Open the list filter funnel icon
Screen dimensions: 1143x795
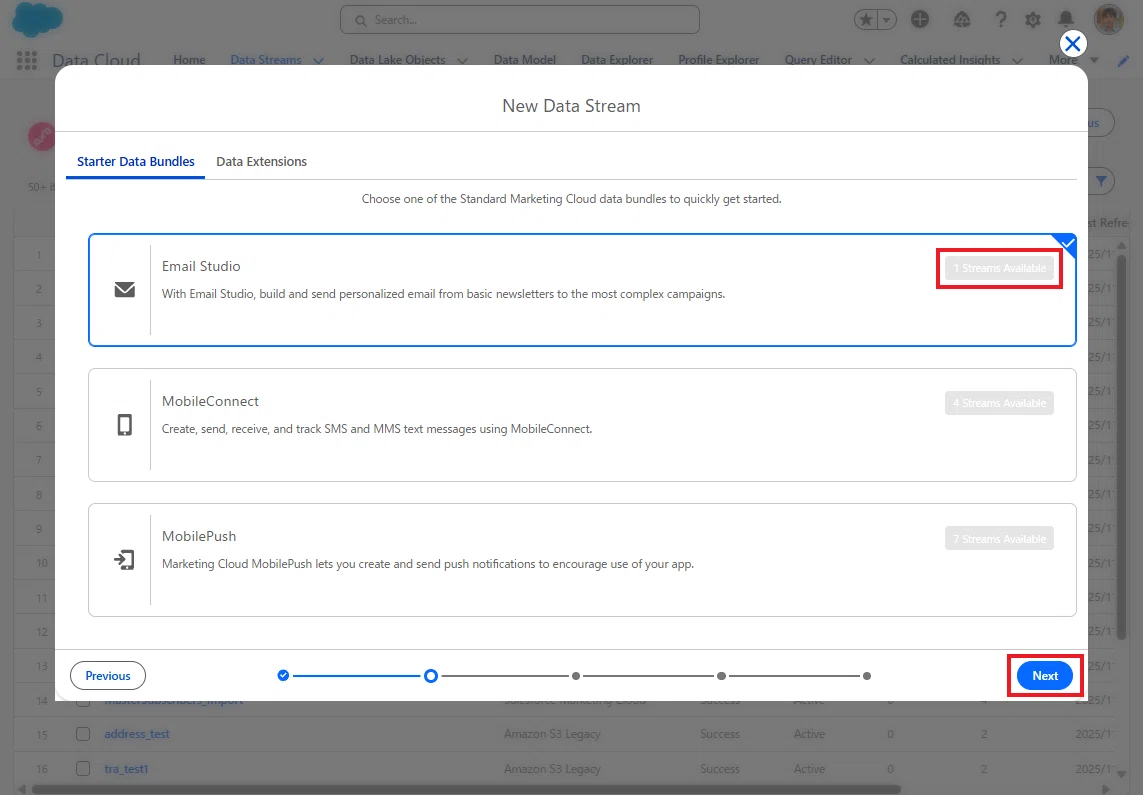click(1101, 181)
